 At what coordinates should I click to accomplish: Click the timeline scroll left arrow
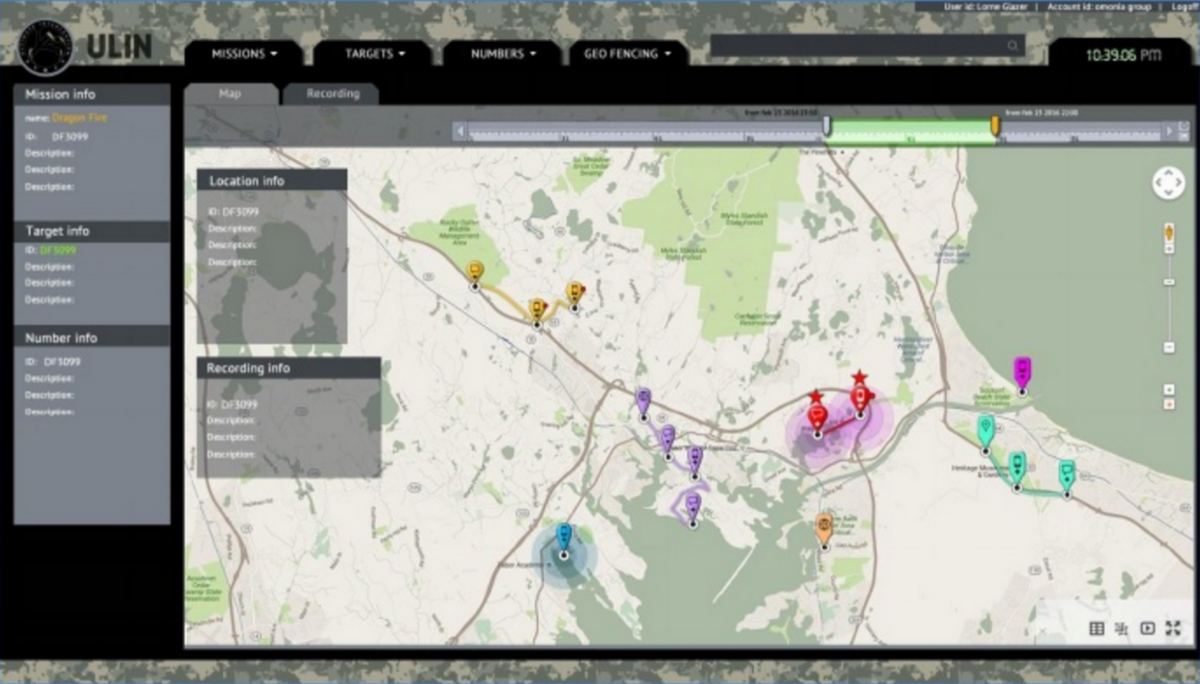point(460,131)
